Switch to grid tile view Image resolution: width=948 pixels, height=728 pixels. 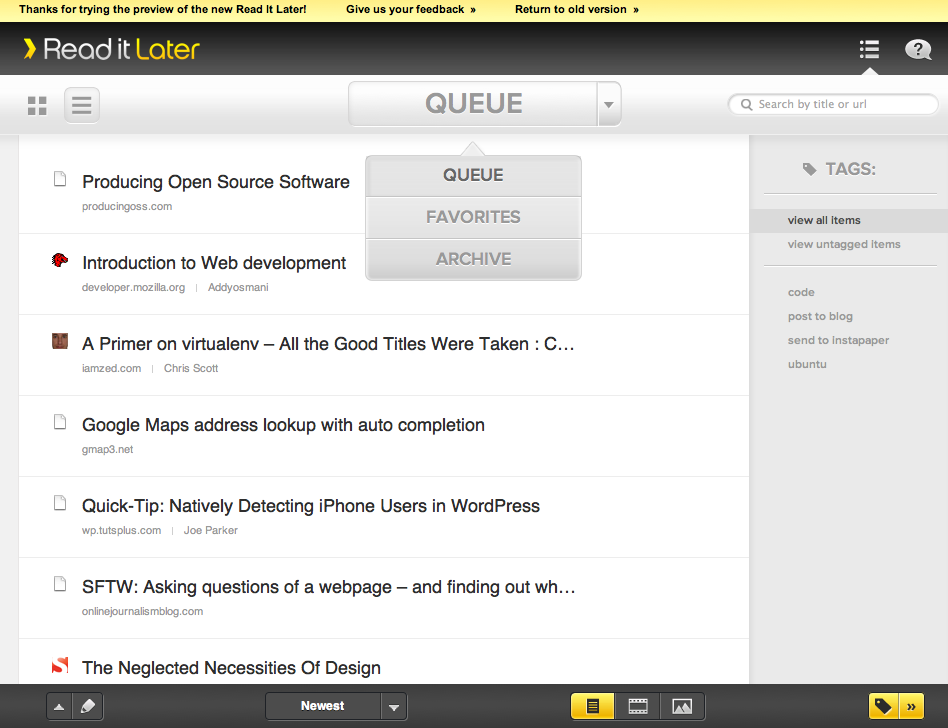pos(37,106)
